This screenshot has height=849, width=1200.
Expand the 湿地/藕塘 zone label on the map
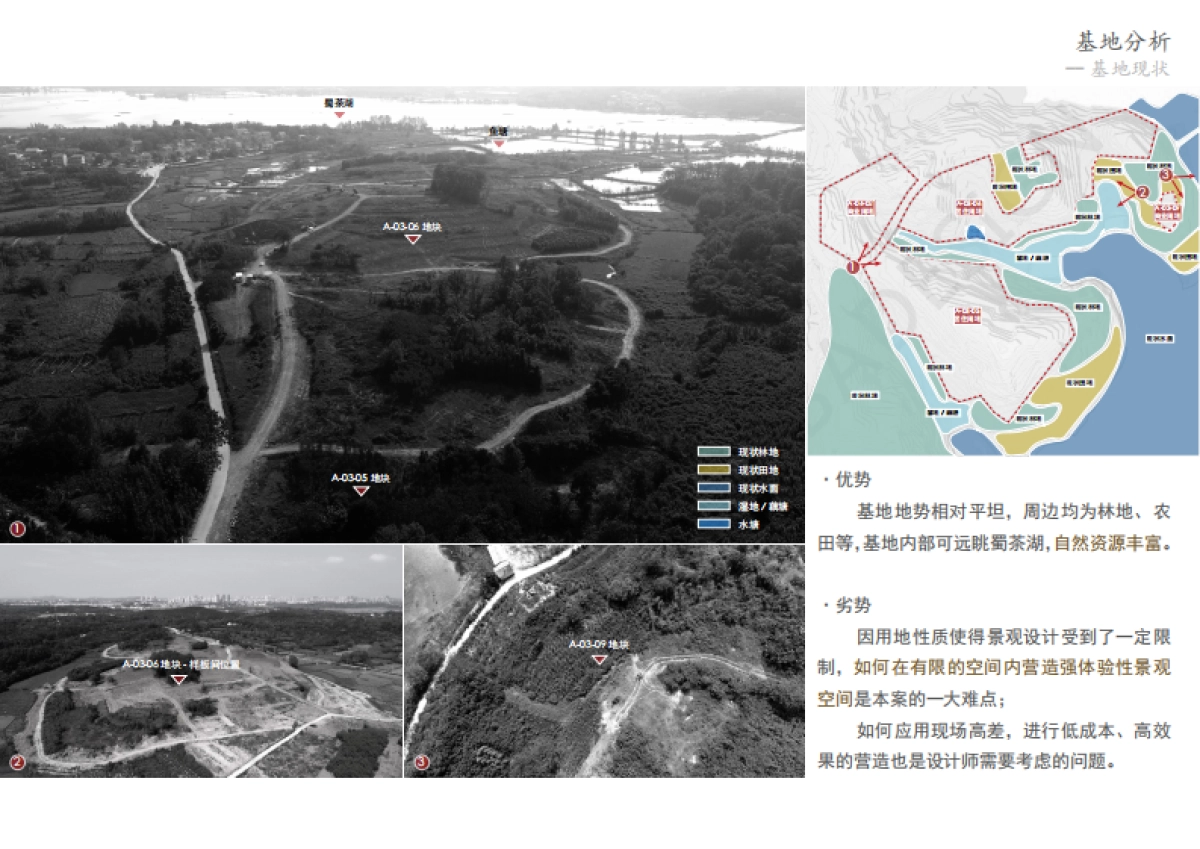pos(1032,257)
